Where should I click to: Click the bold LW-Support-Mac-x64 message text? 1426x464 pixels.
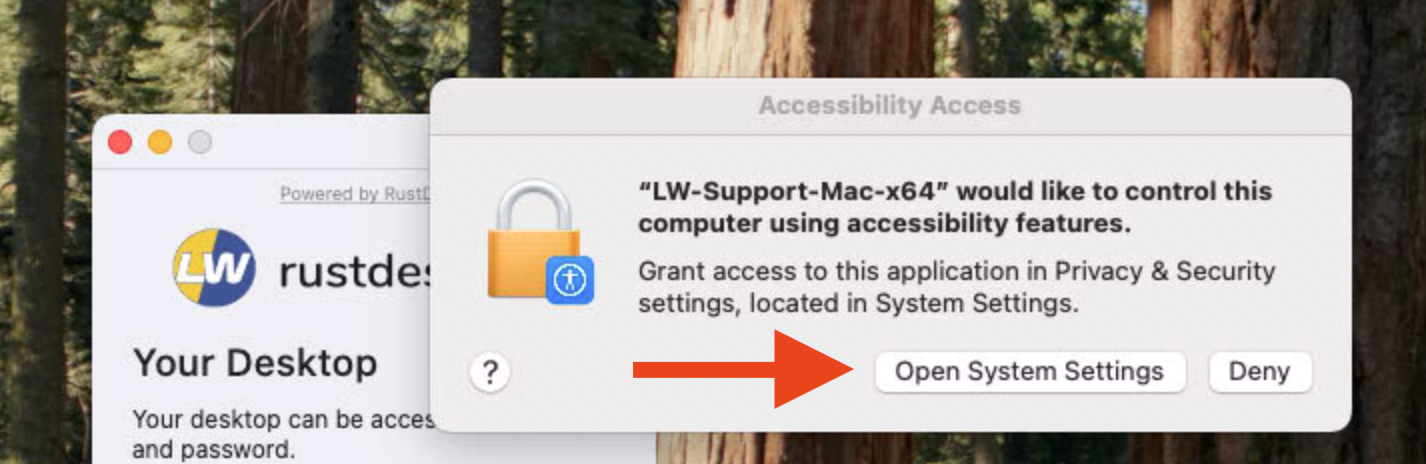[x=954, y=207]
